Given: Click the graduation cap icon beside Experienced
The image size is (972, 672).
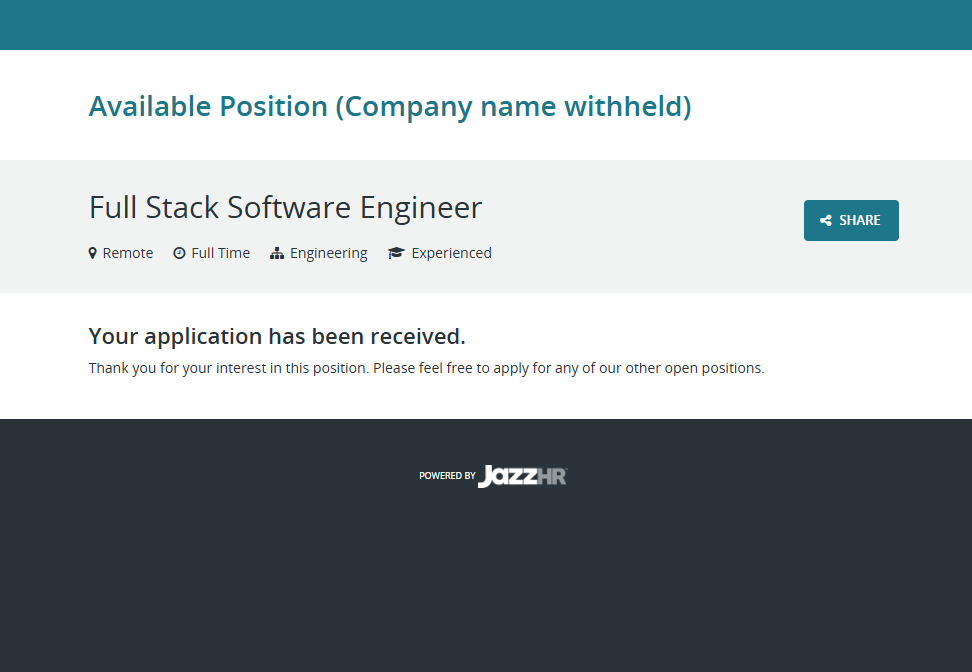Looking at the screenshot, I should tap(396, 253).
